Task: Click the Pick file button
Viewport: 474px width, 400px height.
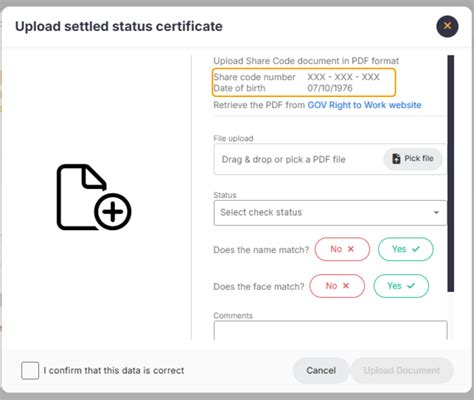Action: pyautogui.click(x=413, y=159)
